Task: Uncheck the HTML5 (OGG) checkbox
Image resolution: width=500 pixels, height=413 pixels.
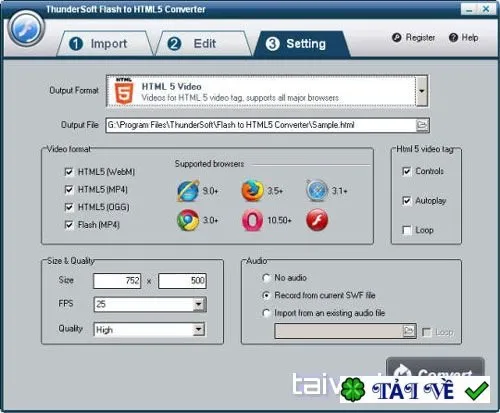Action: [69, 207]
